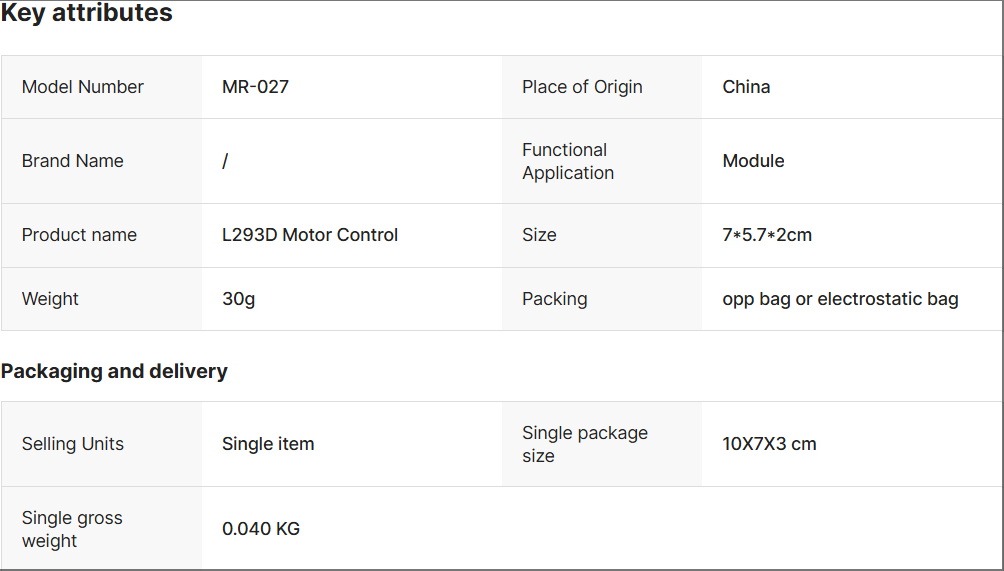Click the 7*5.7*2cm size value
The width and height of the screenshot is (1004, 571).
(767, 235)
